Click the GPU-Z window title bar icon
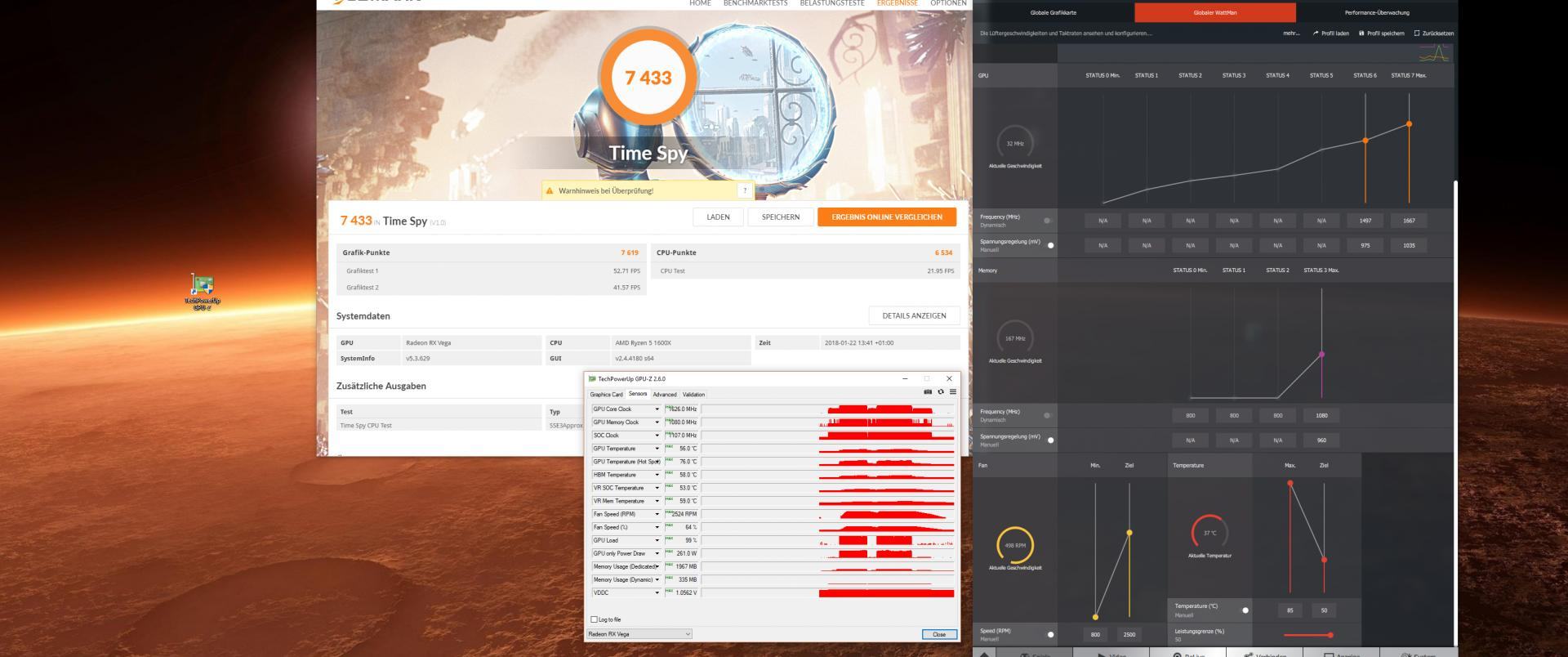Screen dimensions: 1568x657 pos(592,379)
